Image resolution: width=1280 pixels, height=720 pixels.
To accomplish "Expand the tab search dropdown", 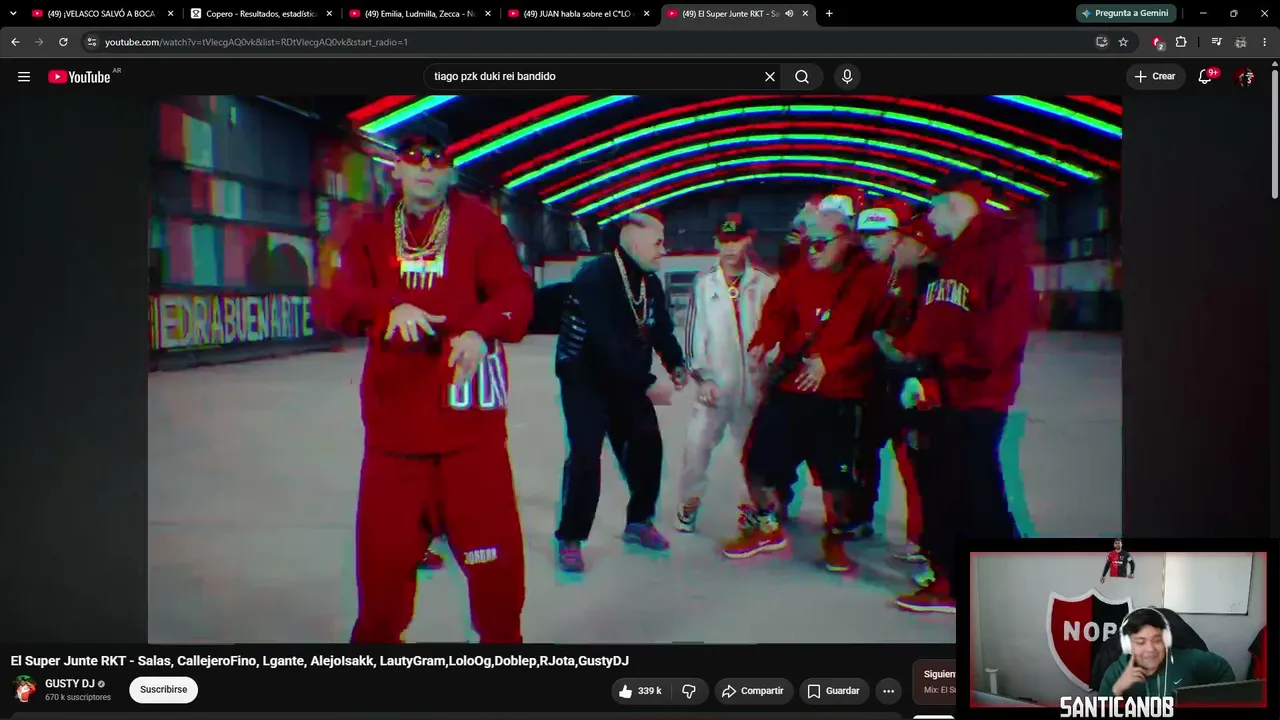I will [x=13, y=14].
